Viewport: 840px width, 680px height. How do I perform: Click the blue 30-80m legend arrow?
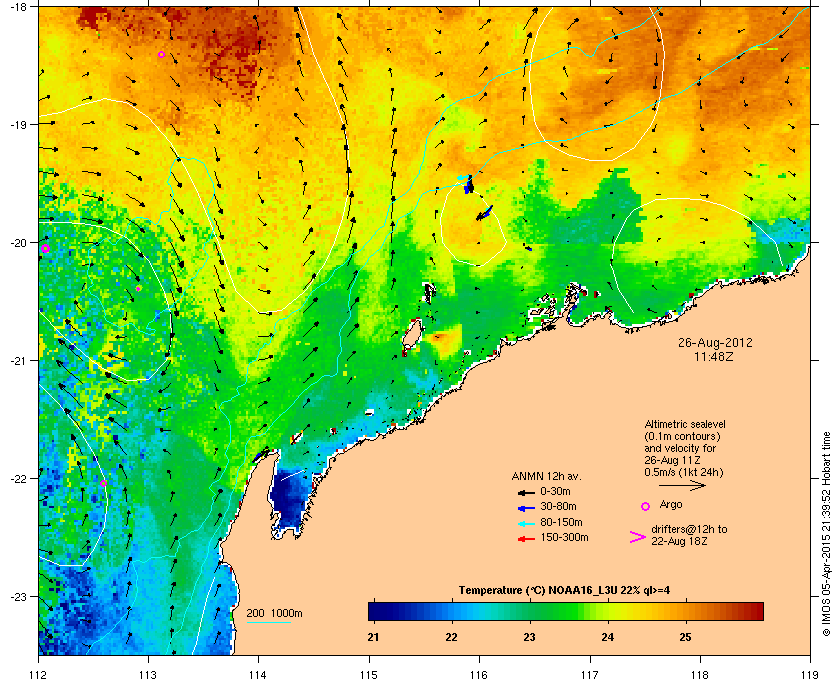tap(526, 508)
